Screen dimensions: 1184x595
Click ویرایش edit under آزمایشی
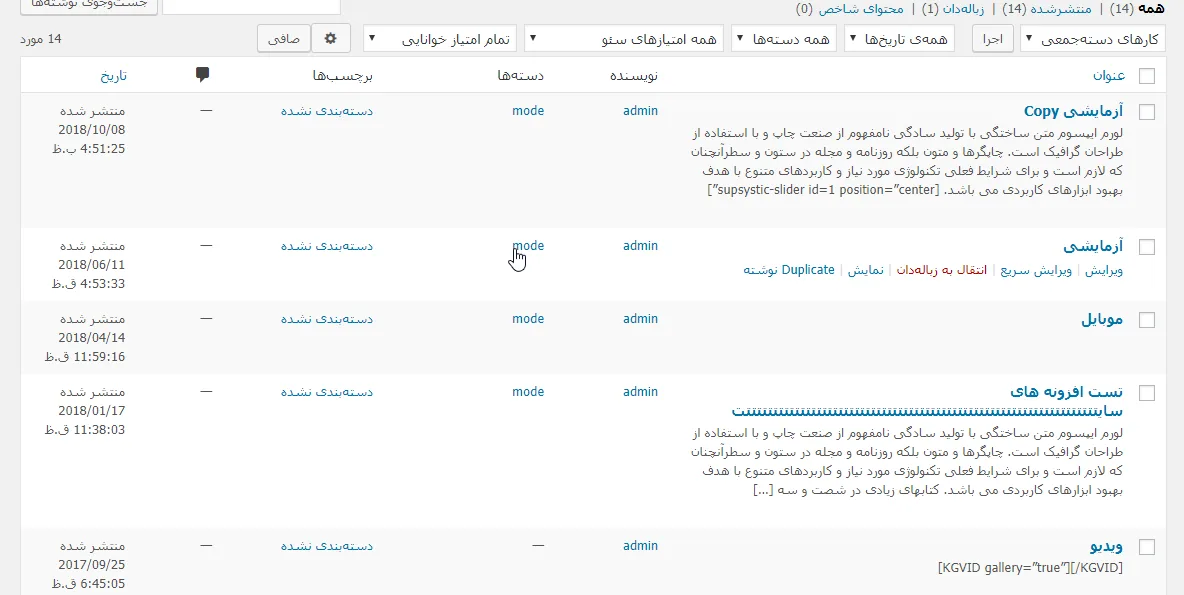point(1104,270)
